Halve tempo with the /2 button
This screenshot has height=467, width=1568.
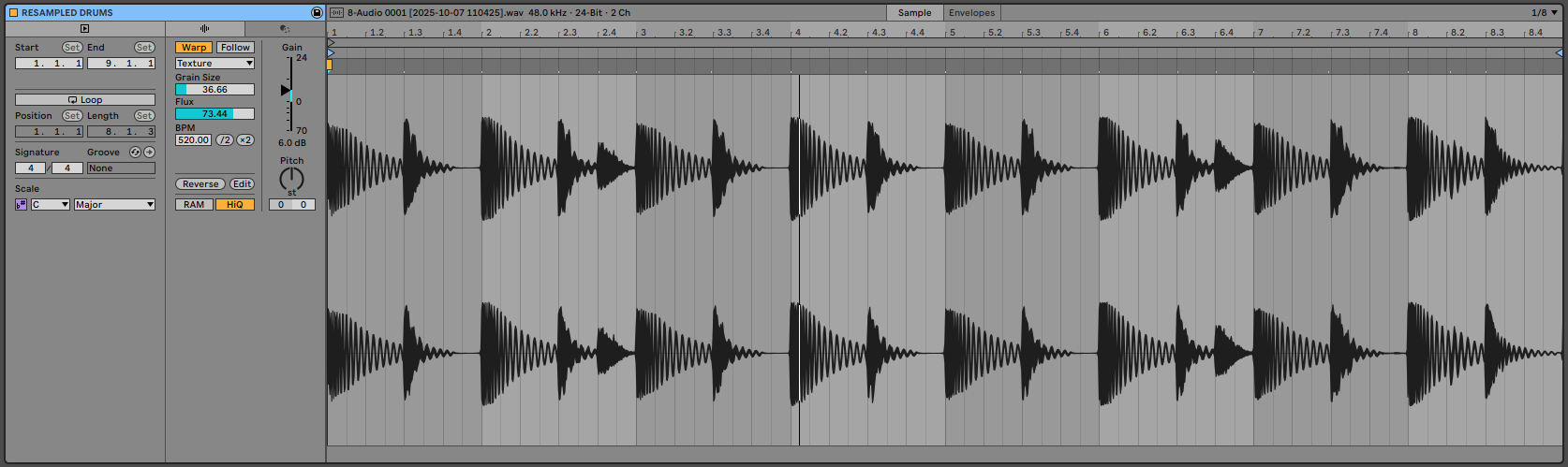[x=225, y=140]
